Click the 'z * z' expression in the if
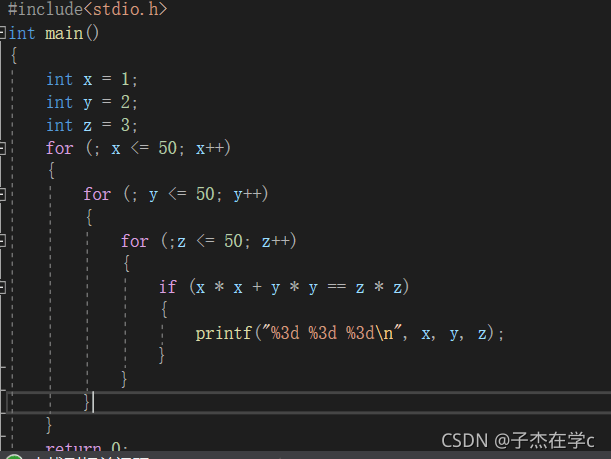The width and height of the screenshot is (611, 459). point(379,288)
